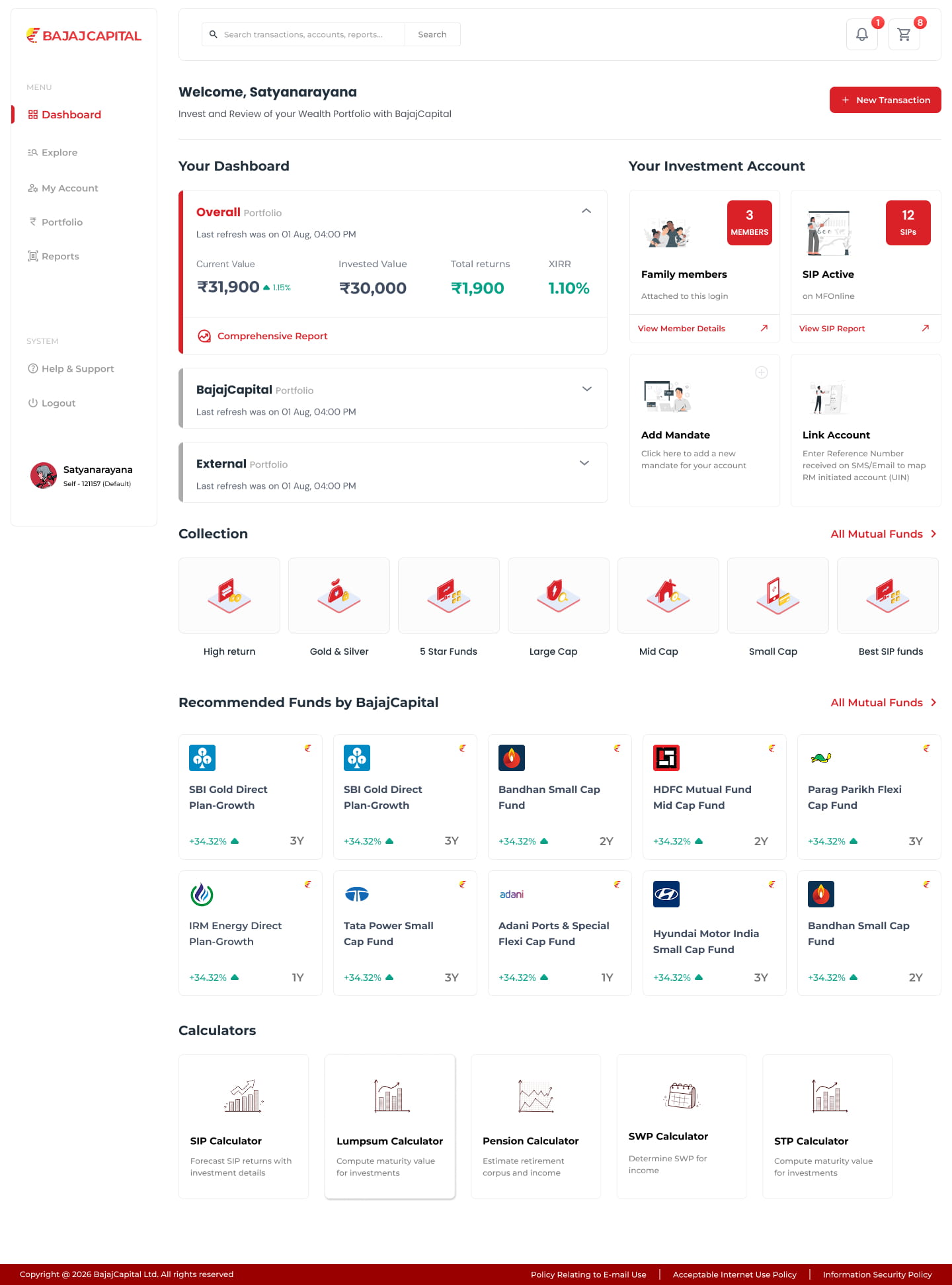Click the HDFC Mutual Fund logo
The width and height of the screenshot is (952, 1285).
pyautogui.click(x=666, y=758)
